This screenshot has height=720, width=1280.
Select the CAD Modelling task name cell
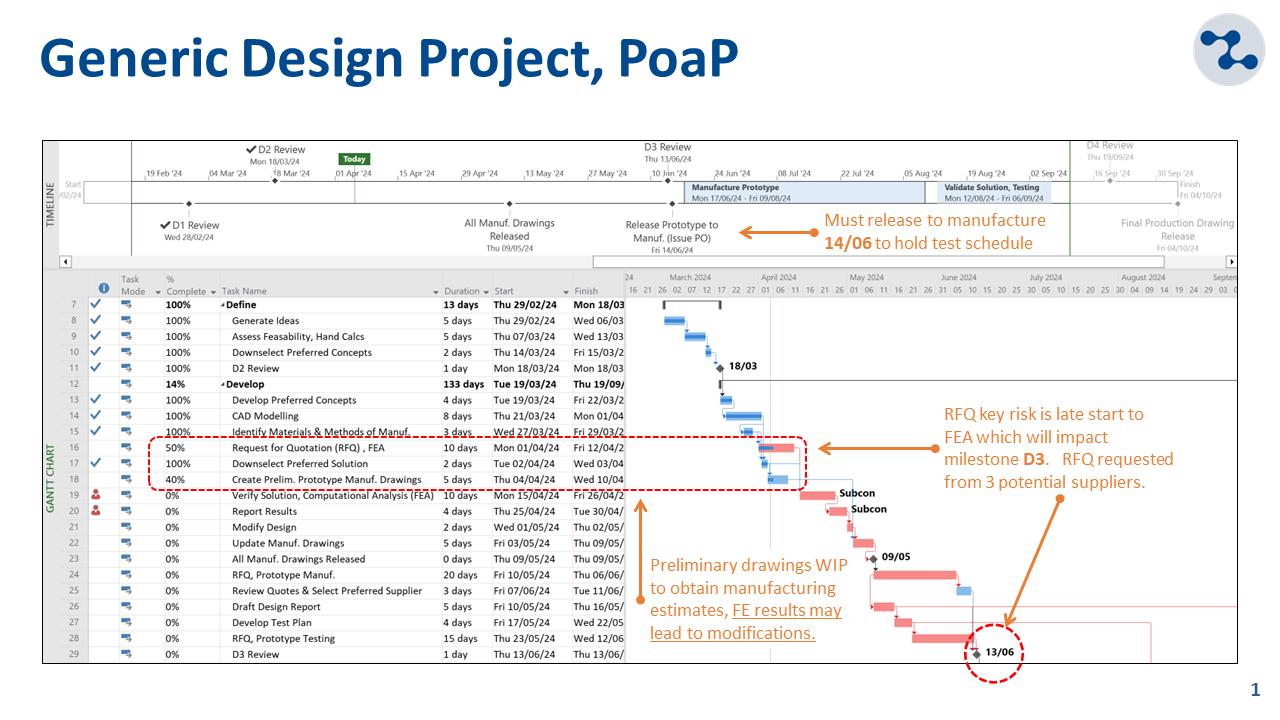tap(265, 416)
